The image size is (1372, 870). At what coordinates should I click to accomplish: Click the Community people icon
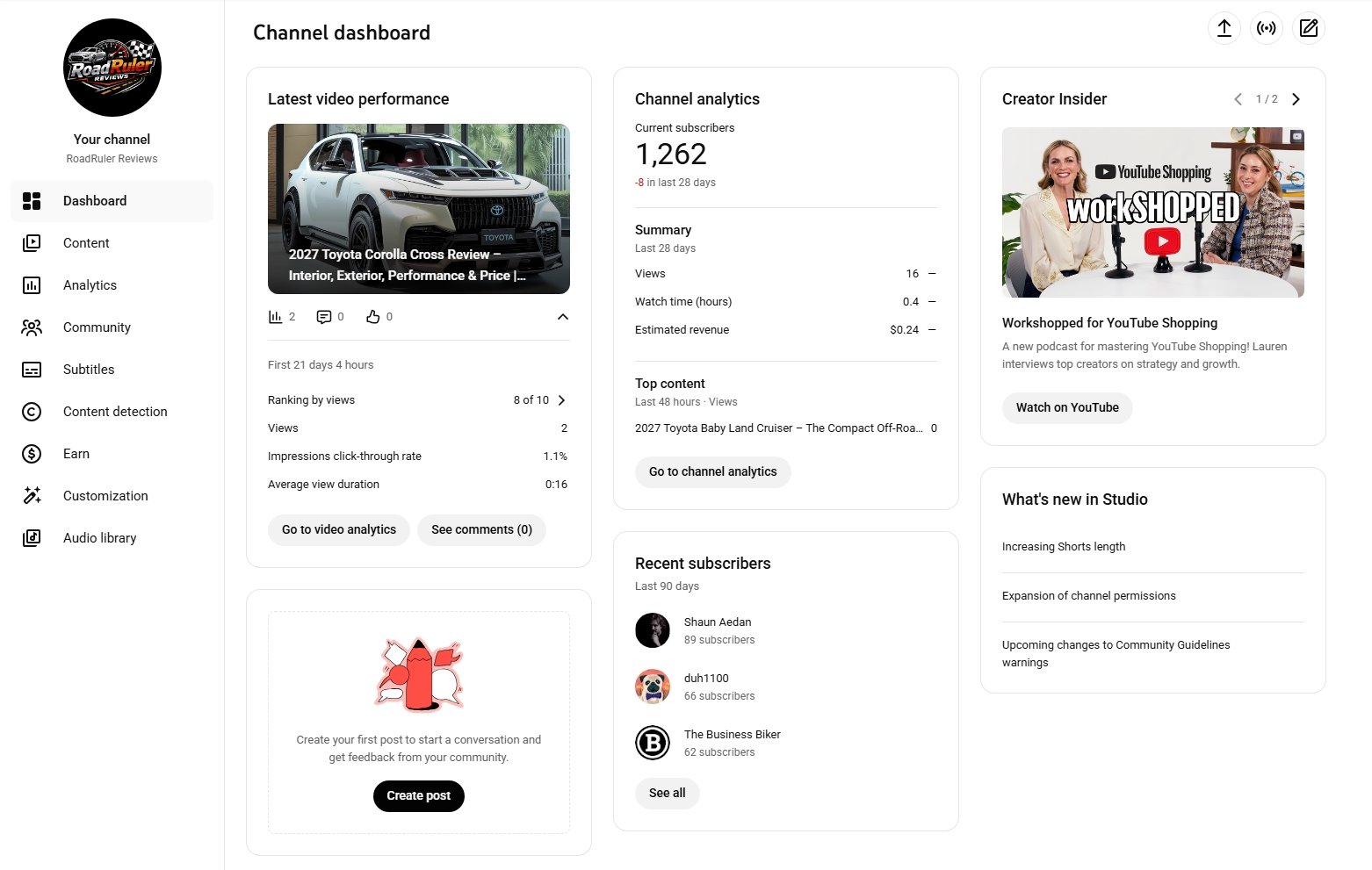pyautogui.click(x=32, y=327)
